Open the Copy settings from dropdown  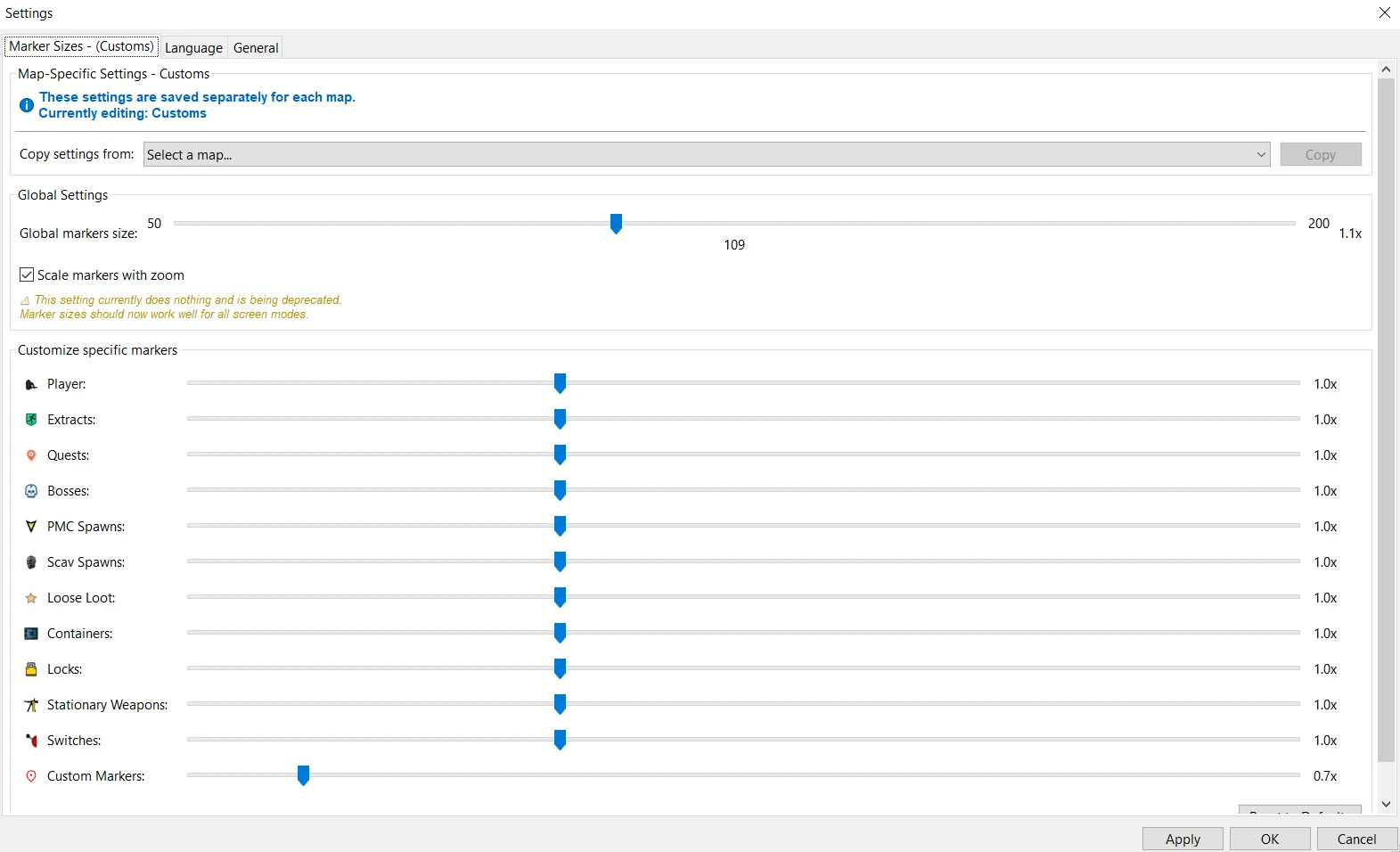[707, 154]
